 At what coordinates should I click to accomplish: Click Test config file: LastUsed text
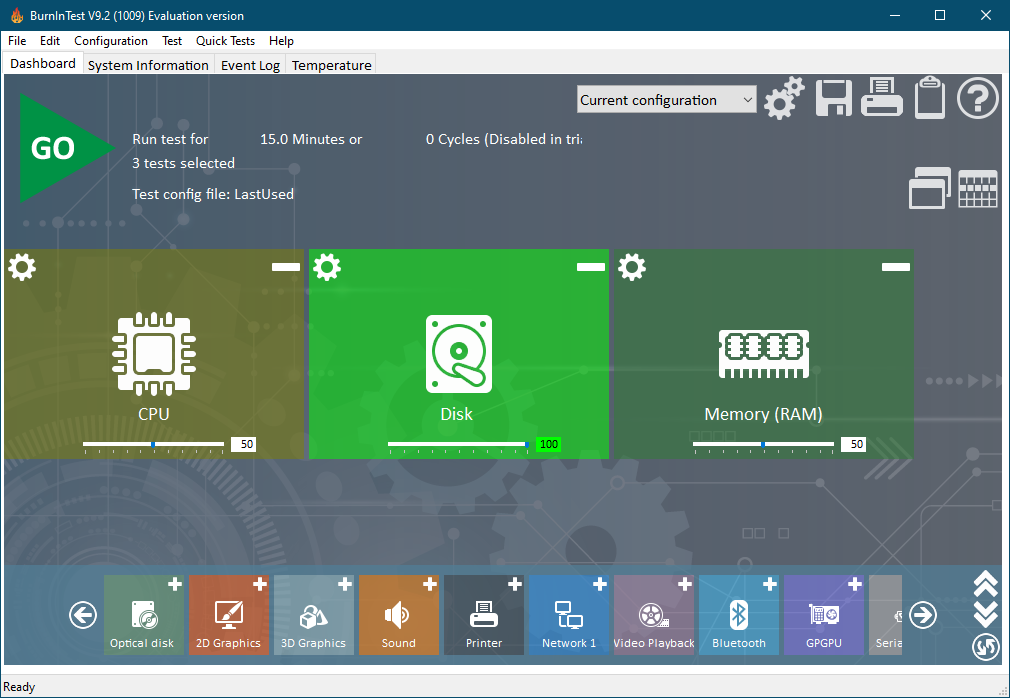point(213,194)
